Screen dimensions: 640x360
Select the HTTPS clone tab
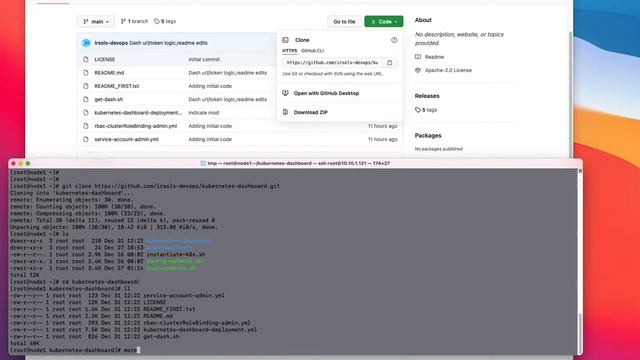point(289,51)
